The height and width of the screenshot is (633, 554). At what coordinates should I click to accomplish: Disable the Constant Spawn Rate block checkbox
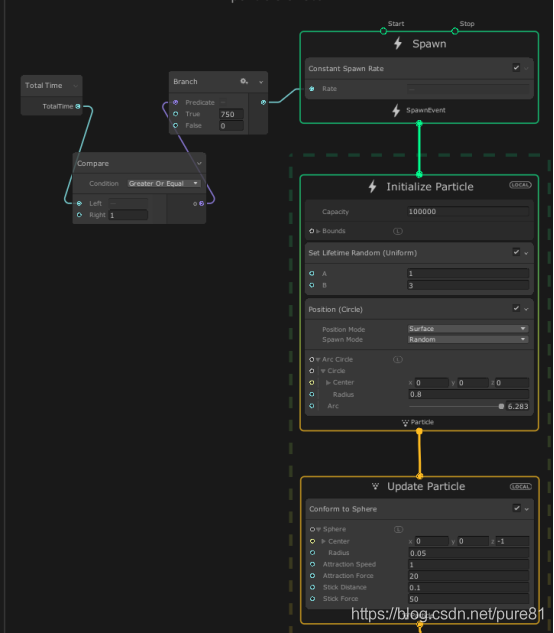516,67
